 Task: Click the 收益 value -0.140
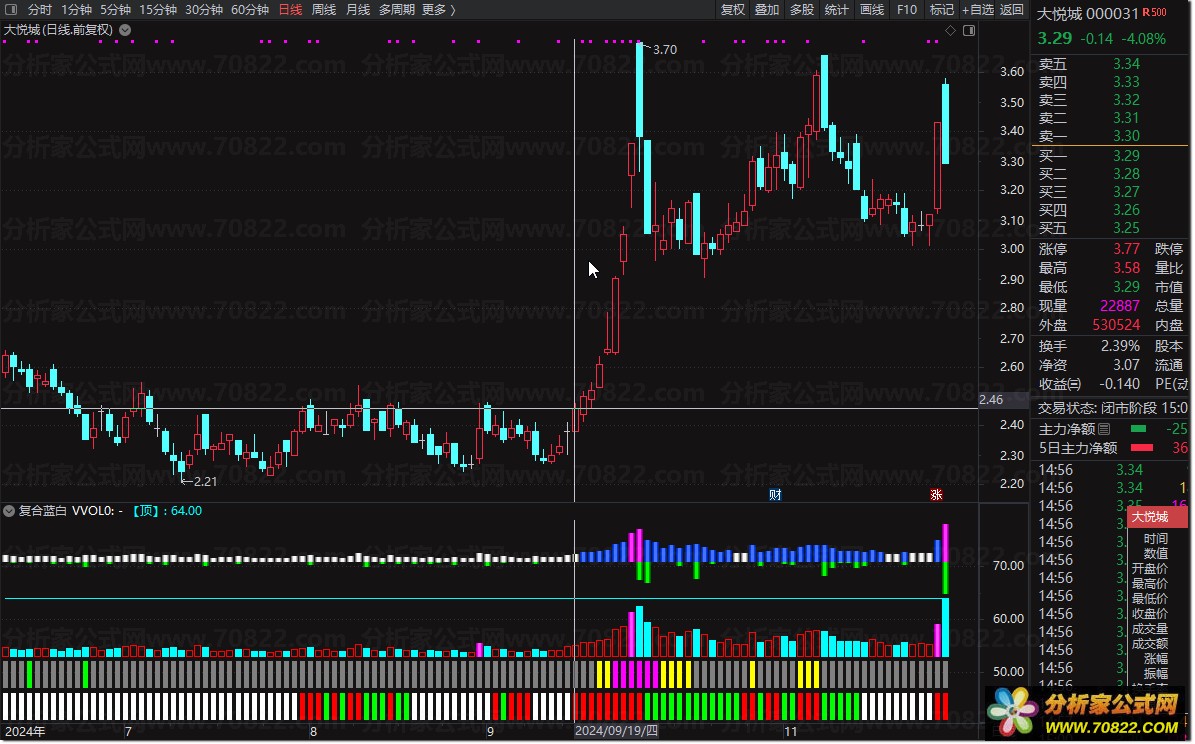[1120, 384]
